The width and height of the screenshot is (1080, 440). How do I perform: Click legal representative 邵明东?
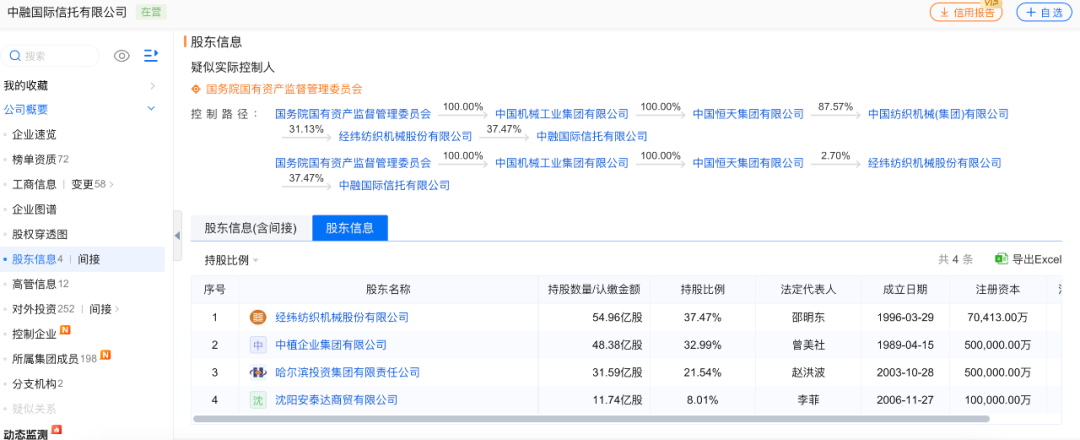point(808,317)
